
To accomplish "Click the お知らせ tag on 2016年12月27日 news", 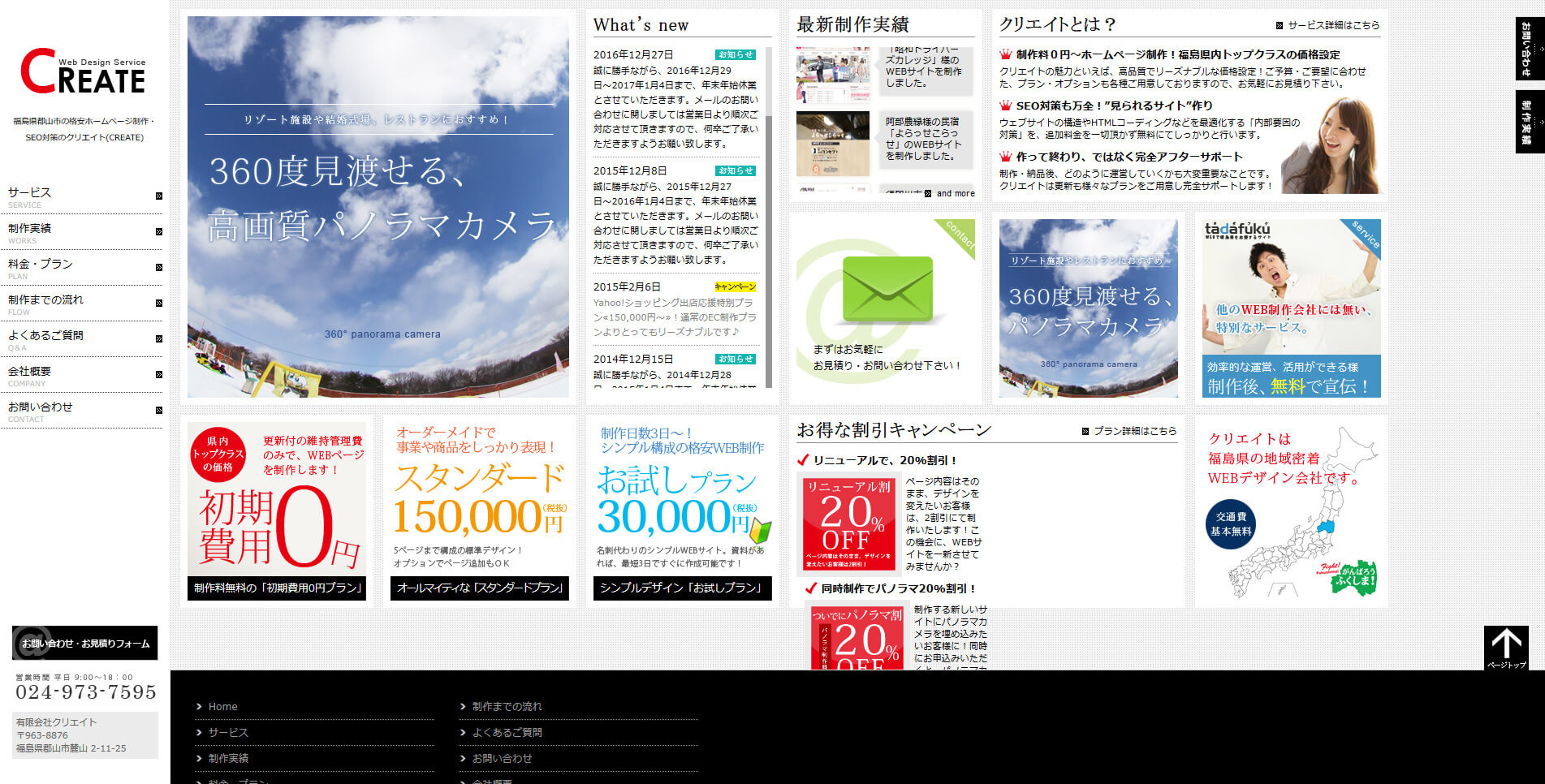I will click(x=736, y=54).
